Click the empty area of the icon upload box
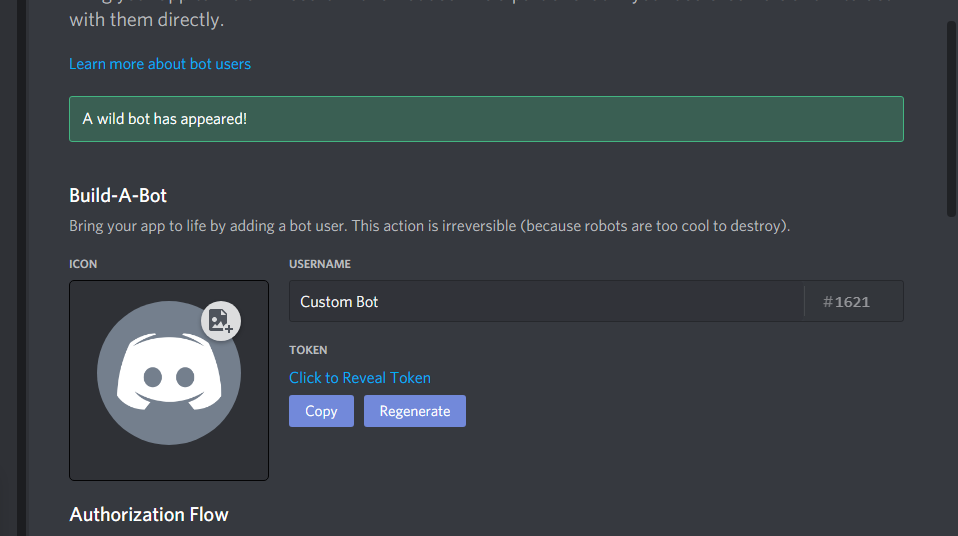The width and height of the screenshot is (958, 536). (169, 464)
